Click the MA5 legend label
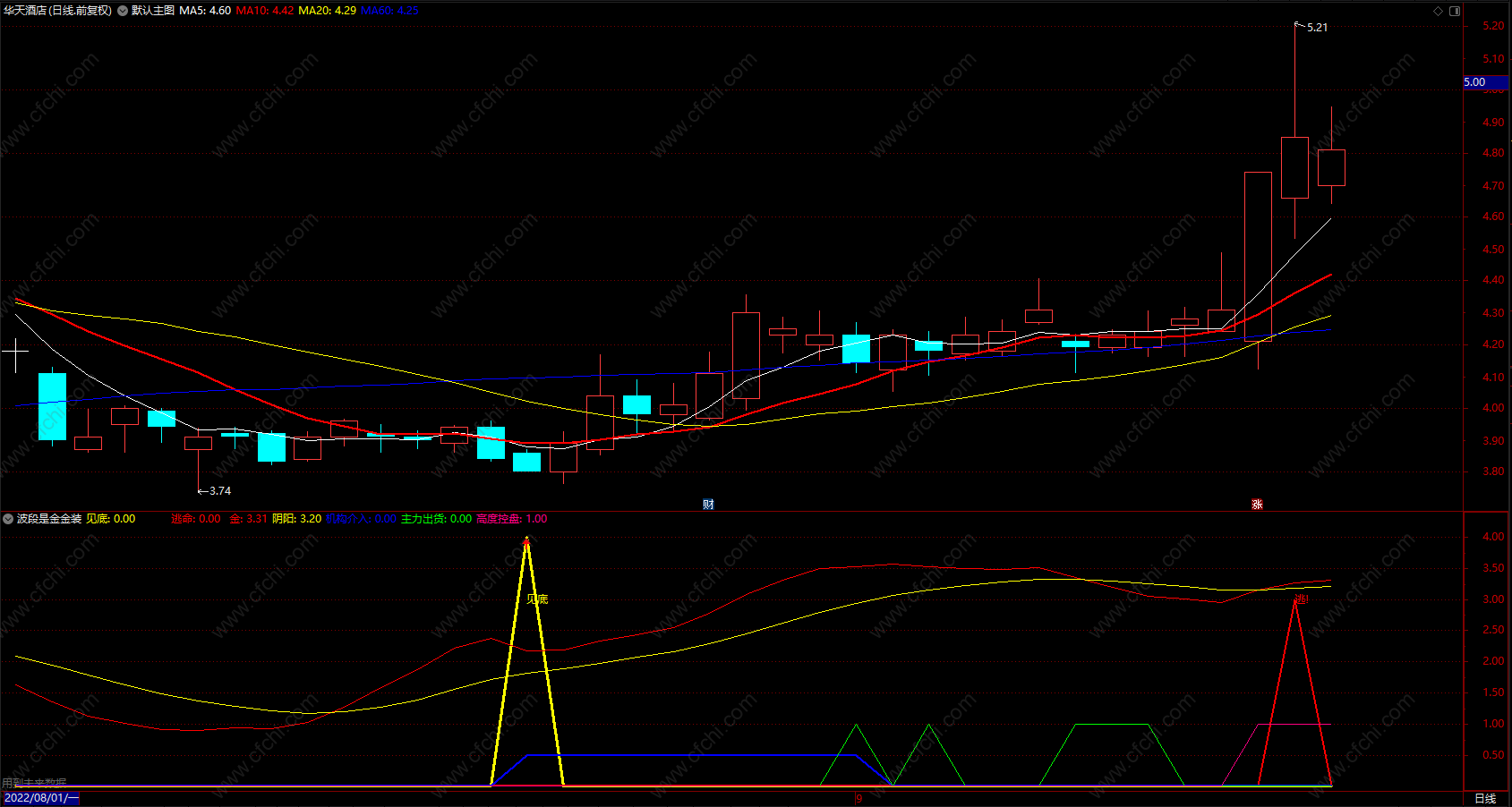Image resolution: width=1512 pixels, height=807 pixels. (205, 11)
